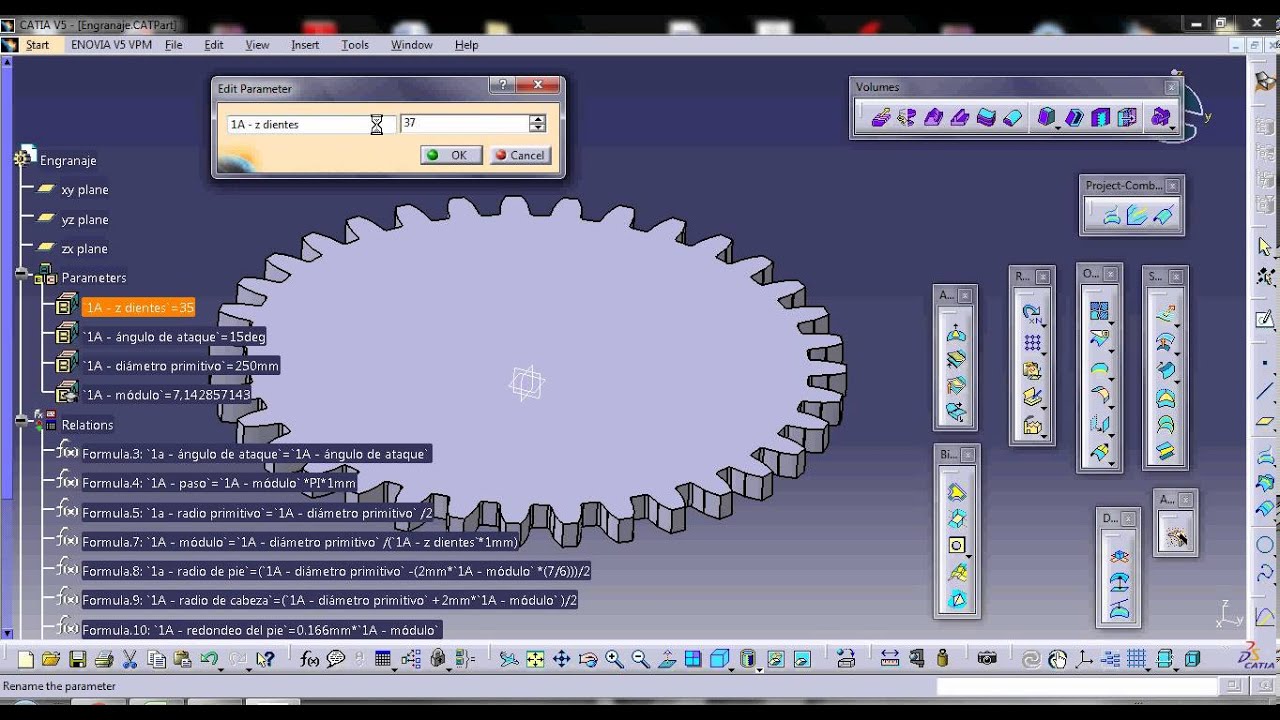The height and width of the screenshot is (720, 1280).
Task: Click the Sketcher icon in right toolbar
Action: coord(1264,319)
